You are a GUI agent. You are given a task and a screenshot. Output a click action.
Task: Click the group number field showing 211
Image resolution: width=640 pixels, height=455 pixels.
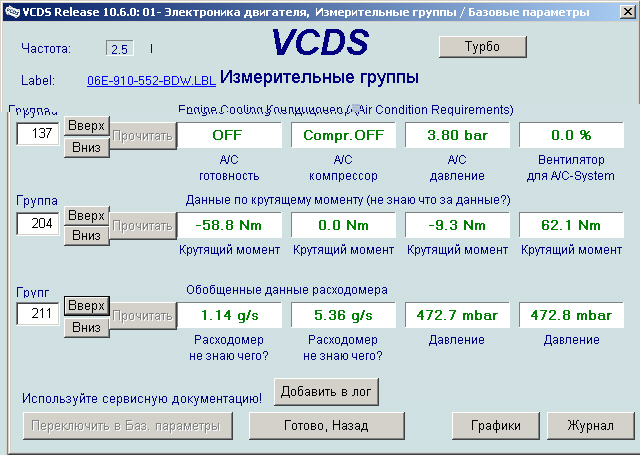(38, 314)
